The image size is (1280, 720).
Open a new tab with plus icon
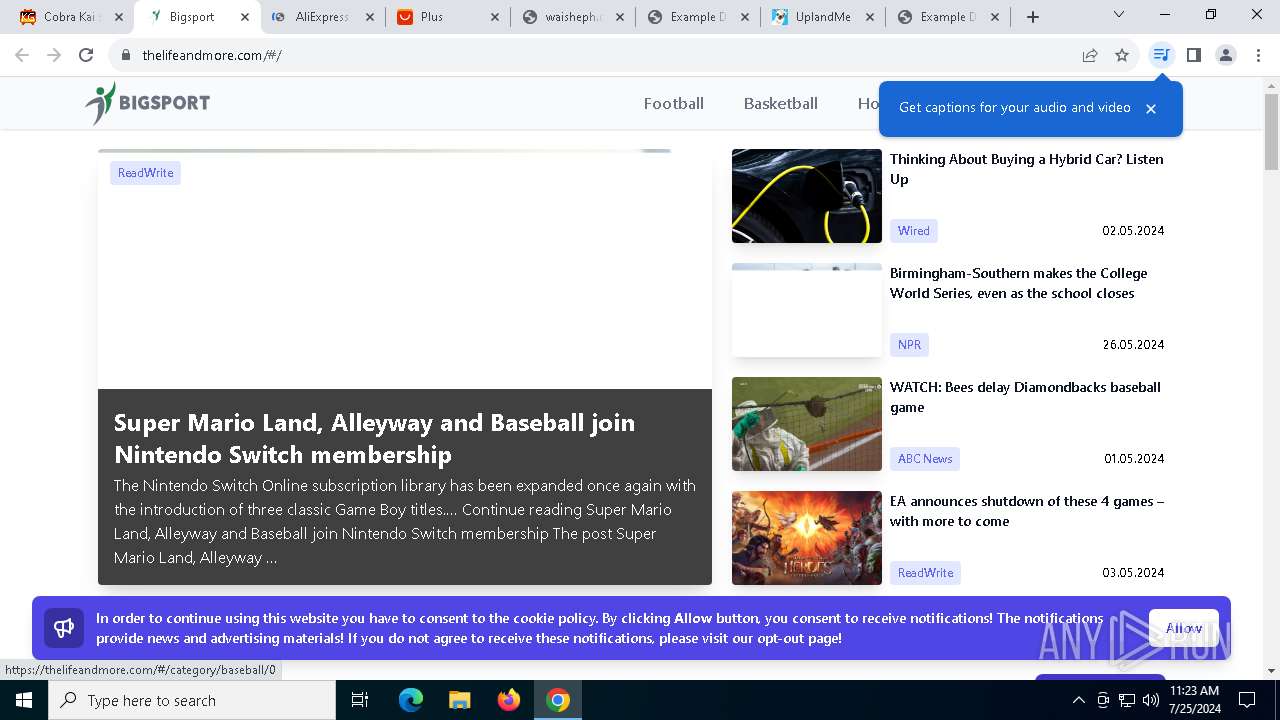click(1033, 17)
